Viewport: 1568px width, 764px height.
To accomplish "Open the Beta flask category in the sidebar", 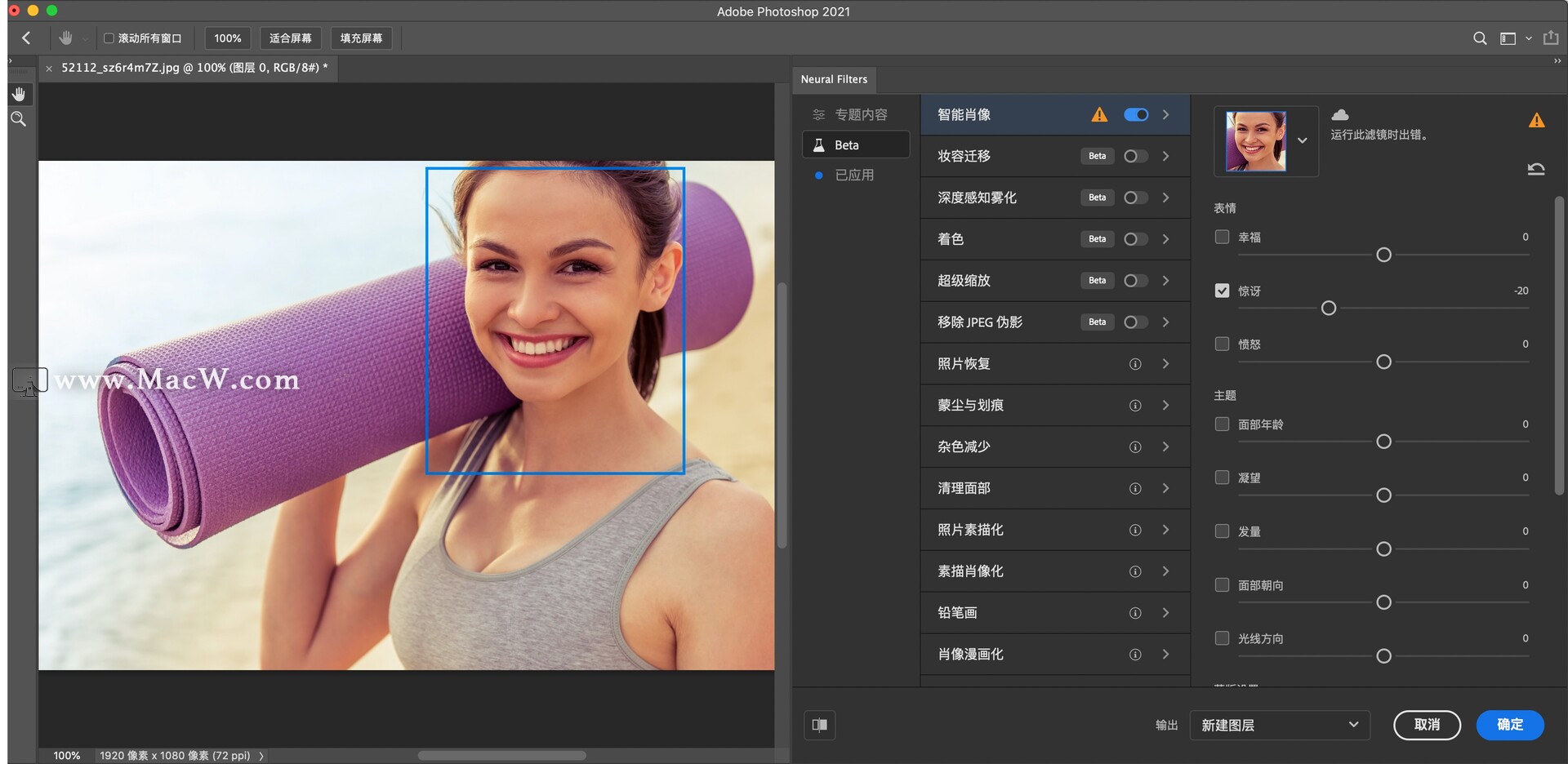I will pyautogui.click(x=855, y=144).
